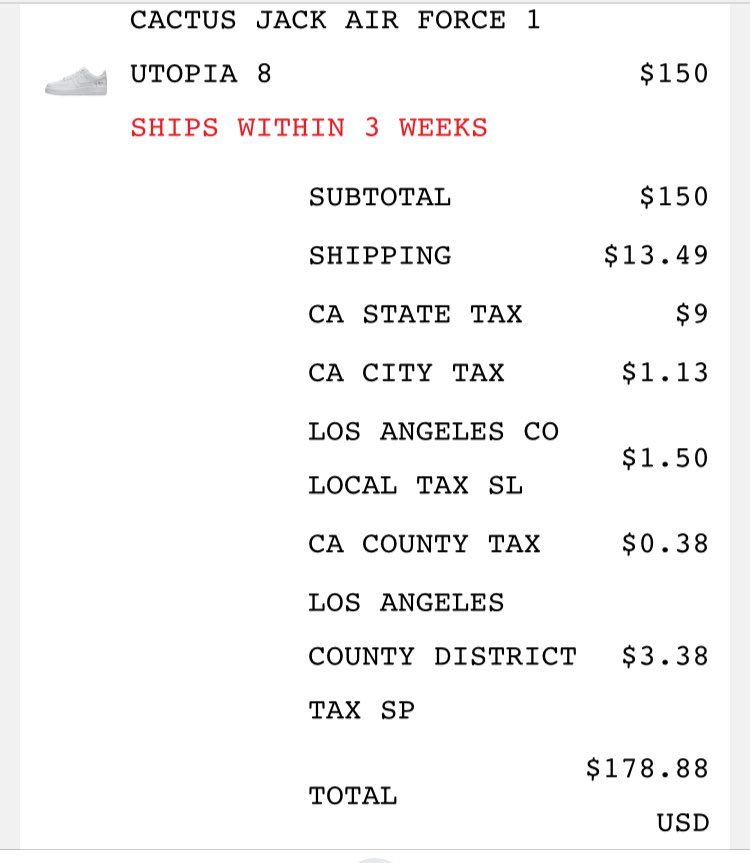
Task: Click the Los Angeles Co Local Tax label
Action: coord(433,459)
